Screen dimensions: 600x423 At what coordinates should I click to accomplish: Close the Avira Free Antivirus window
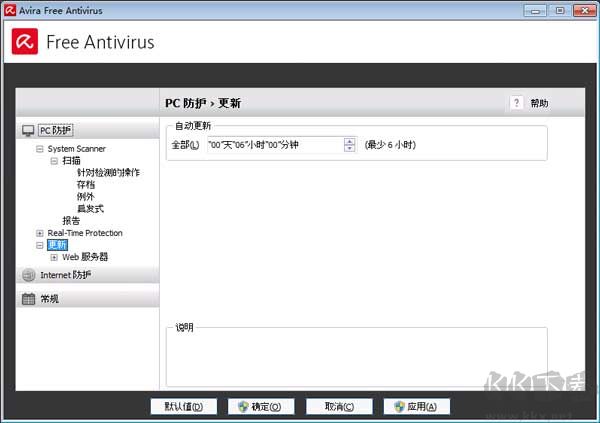[585, 11]
